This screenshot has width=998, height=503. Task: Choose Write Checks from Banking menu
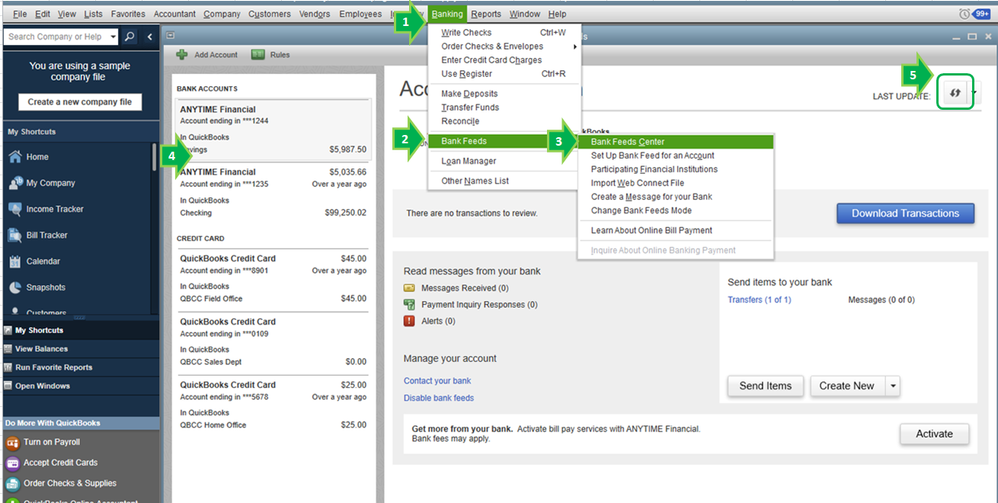click(504, 32)
